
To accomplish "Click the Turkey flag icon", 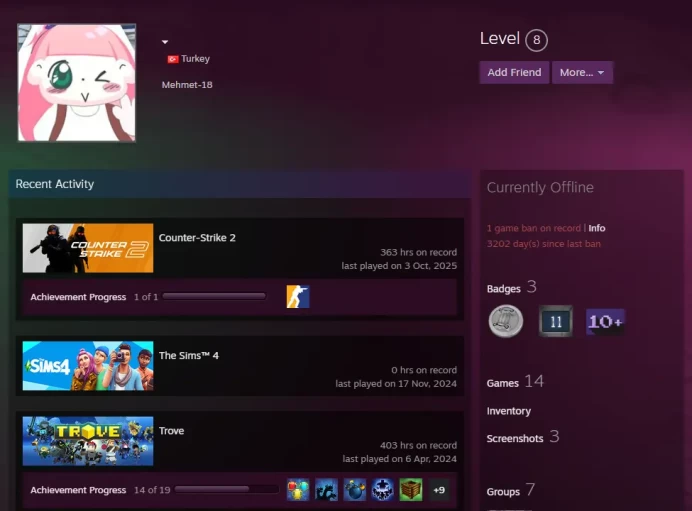I will 173,59.
